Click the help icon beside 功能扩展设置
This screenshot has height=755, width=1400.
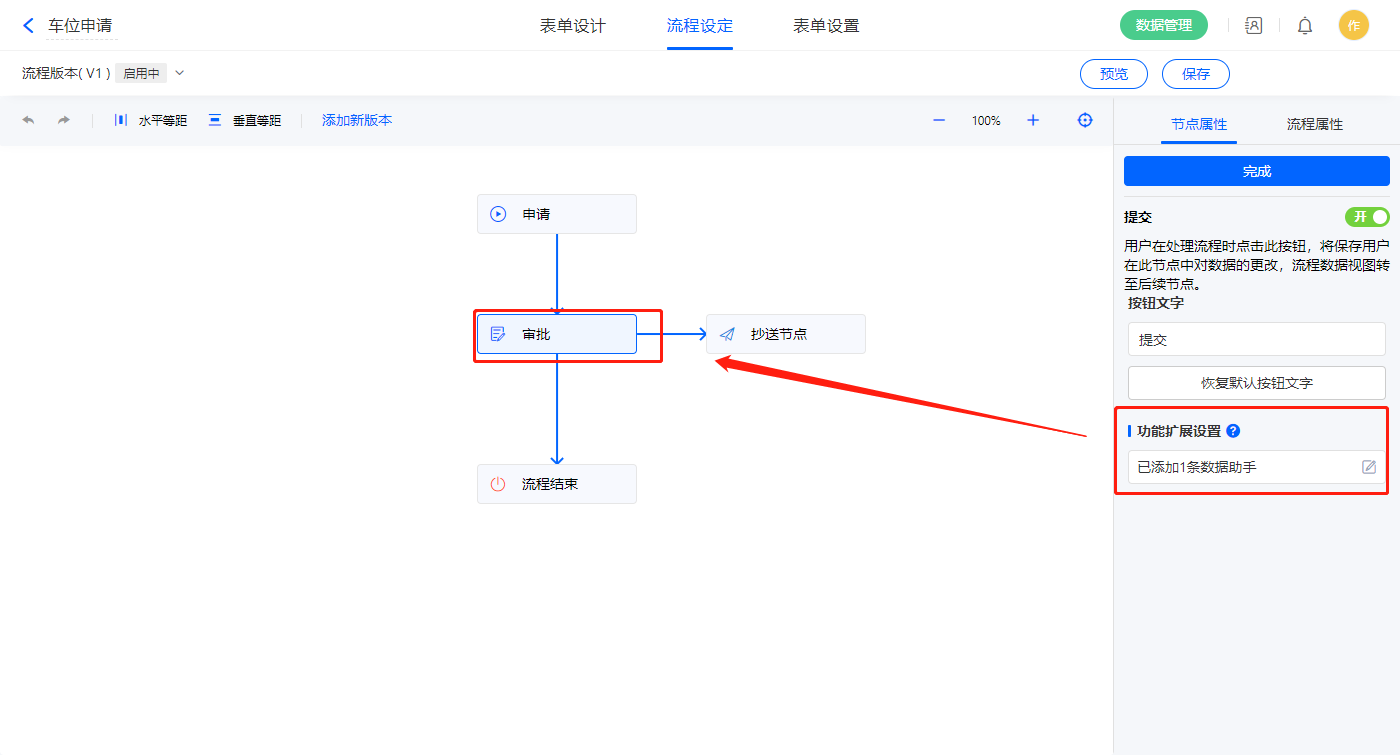(1233, 431)
